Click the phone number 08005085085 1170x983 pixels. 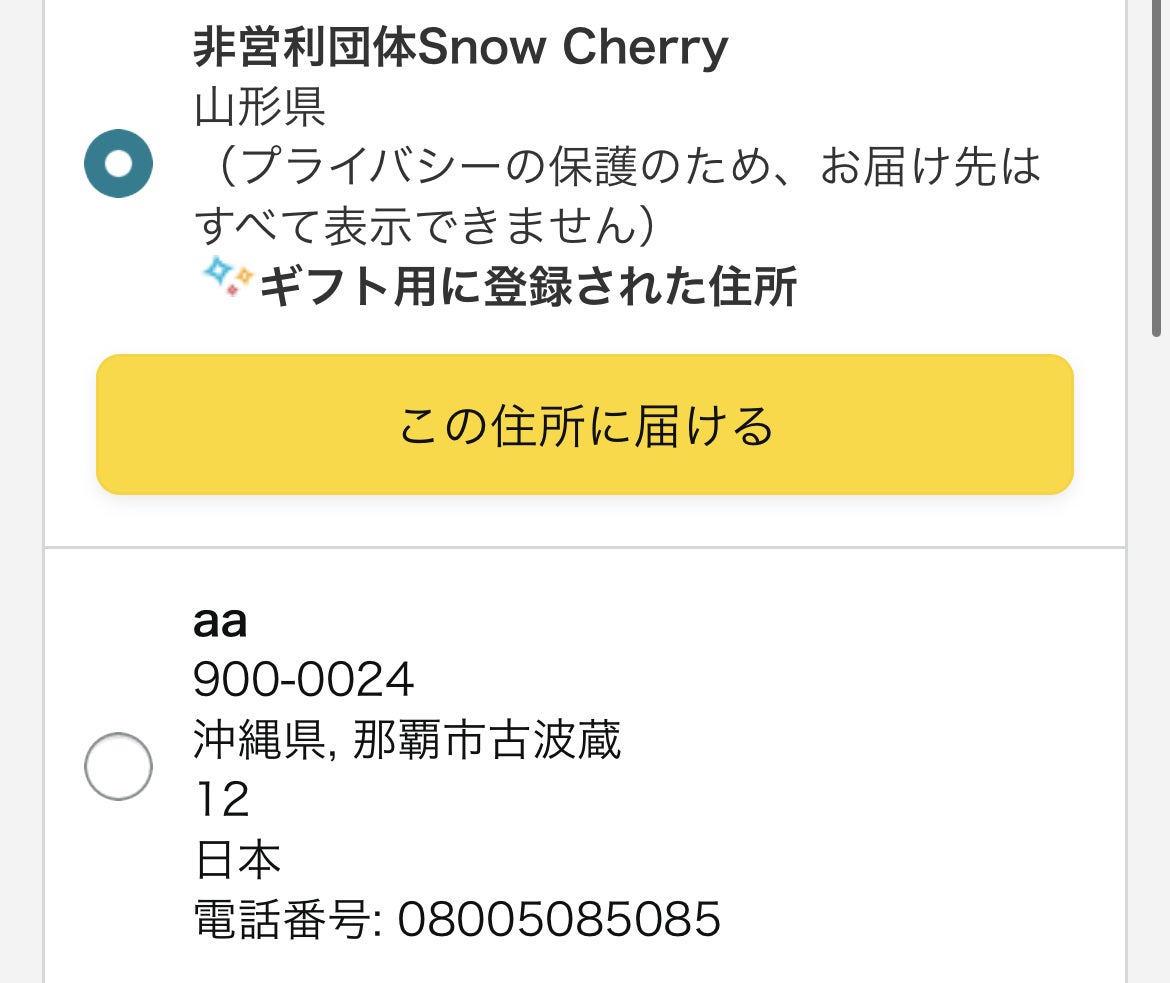tap(559, 920)
